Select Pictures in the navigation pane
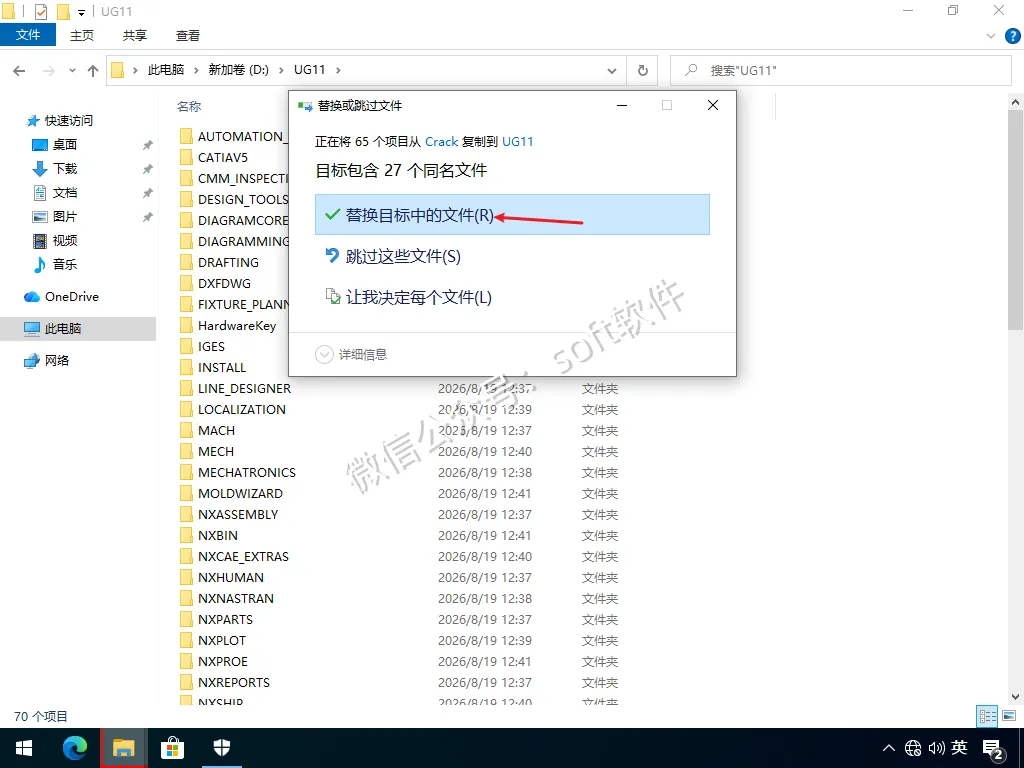 [x=56, y=216]
